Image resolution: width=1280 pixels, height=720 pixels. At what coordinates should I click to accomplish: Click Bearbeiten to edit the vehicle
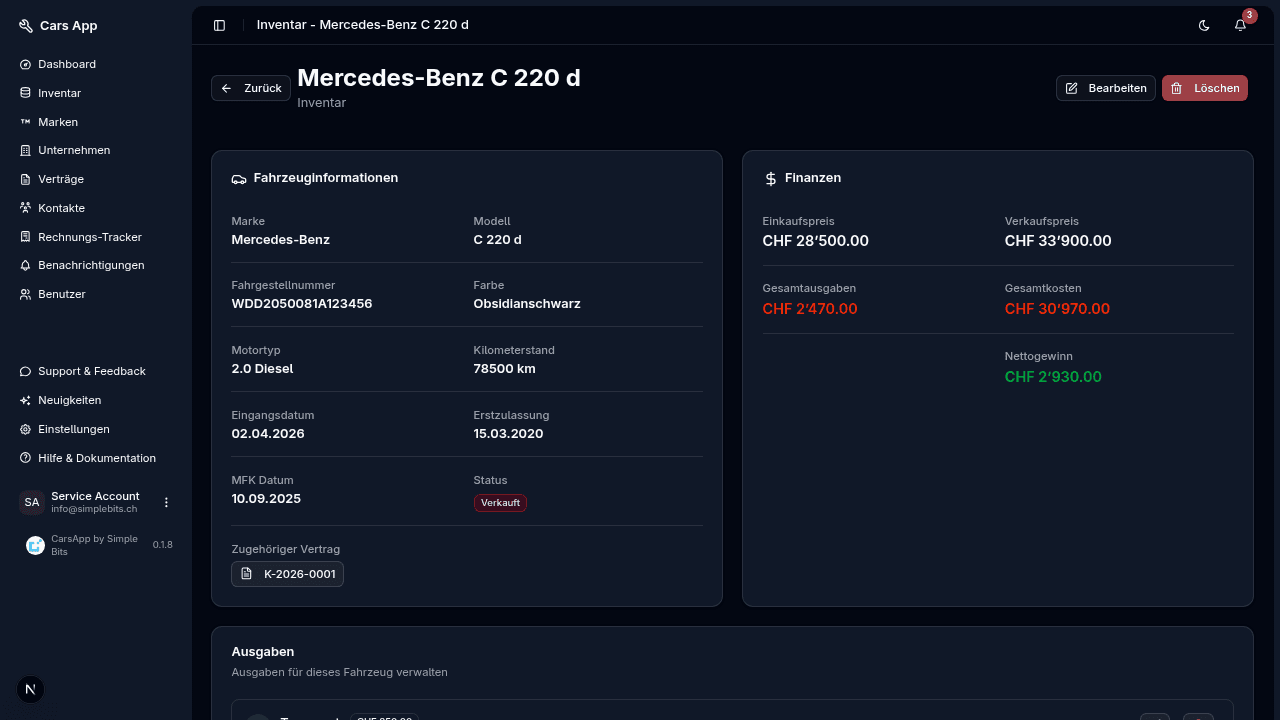coord(1106,88)
